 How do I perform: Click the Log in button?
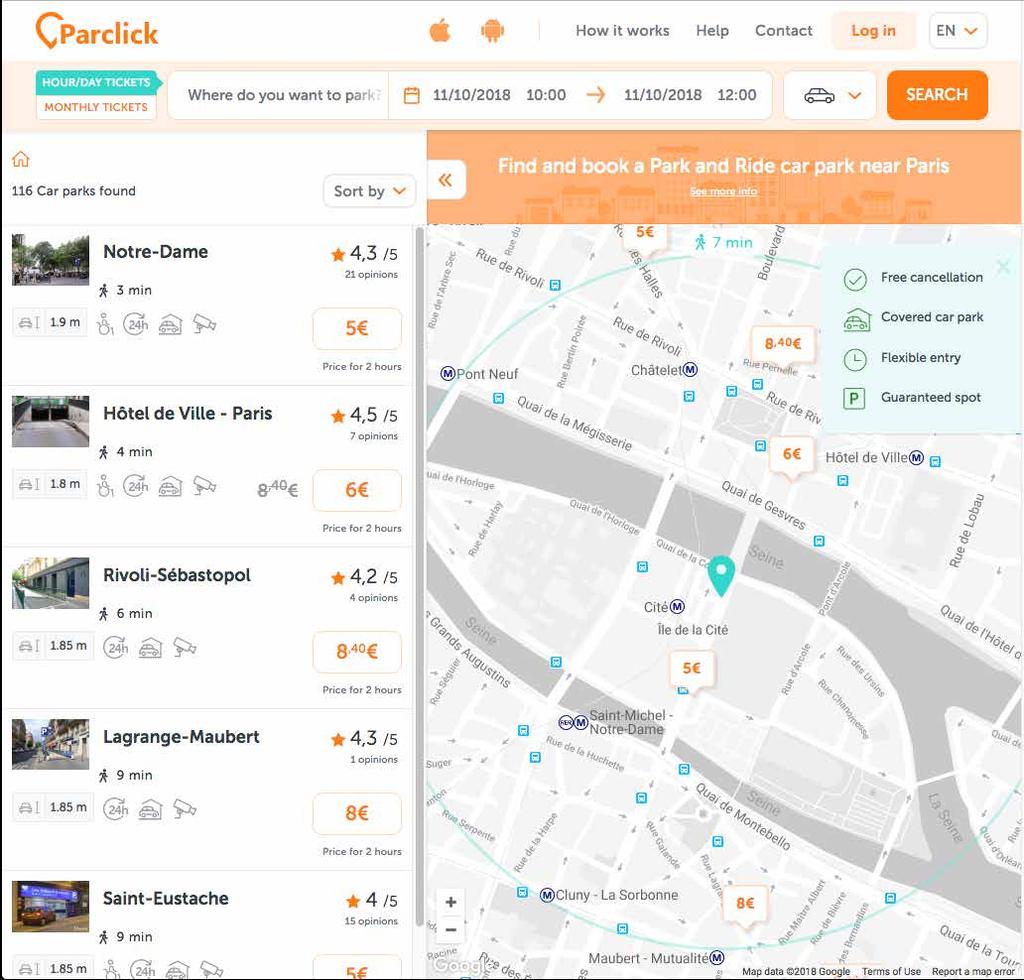click(x=873, y=31)
